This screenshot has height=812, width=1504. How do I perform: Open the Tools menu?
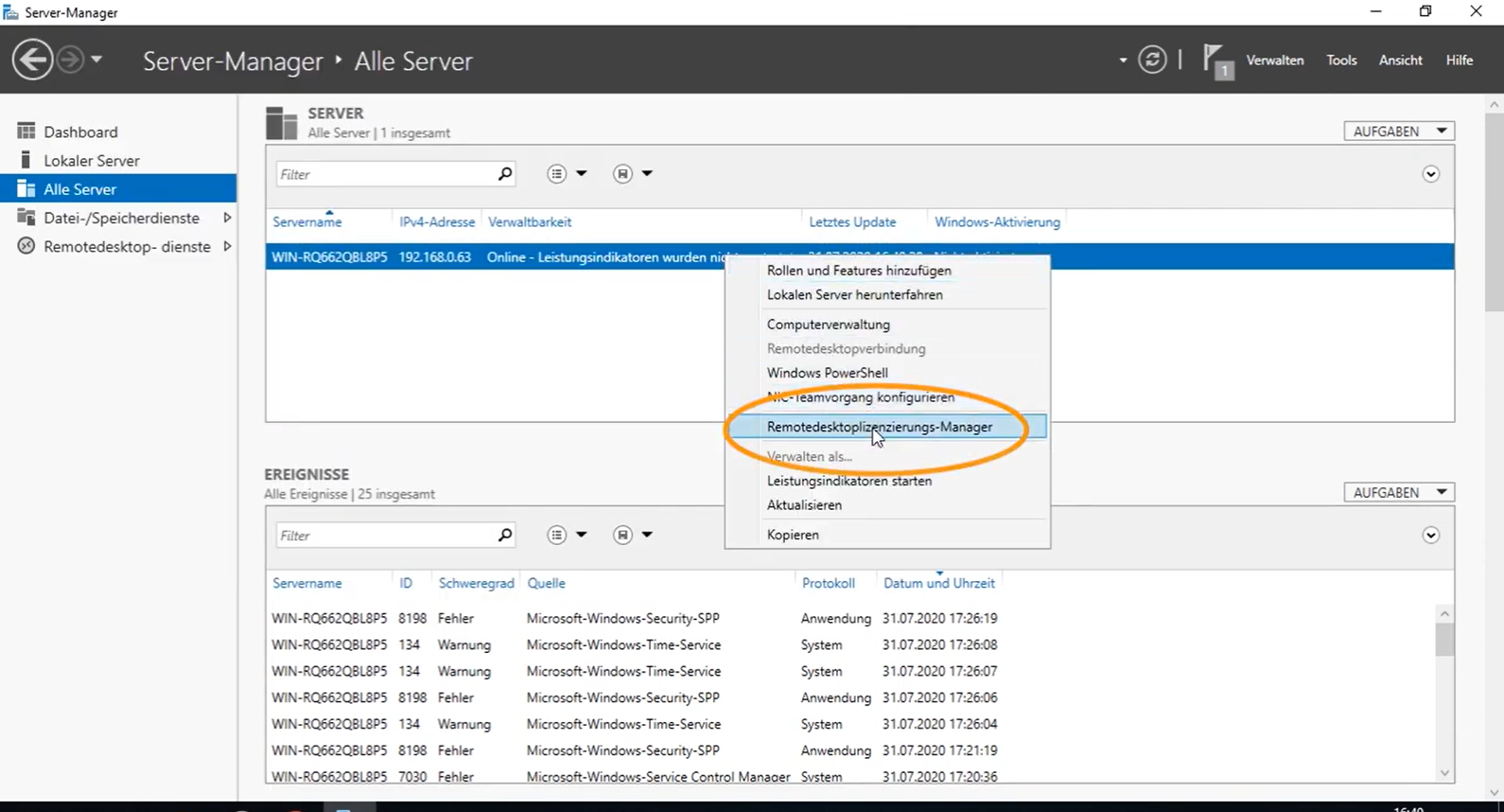(x=1341, y=60)
